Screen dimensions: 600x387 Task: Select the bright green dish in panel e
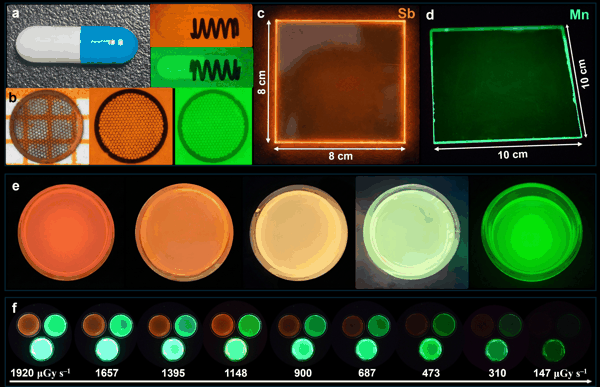pos(532,232)
